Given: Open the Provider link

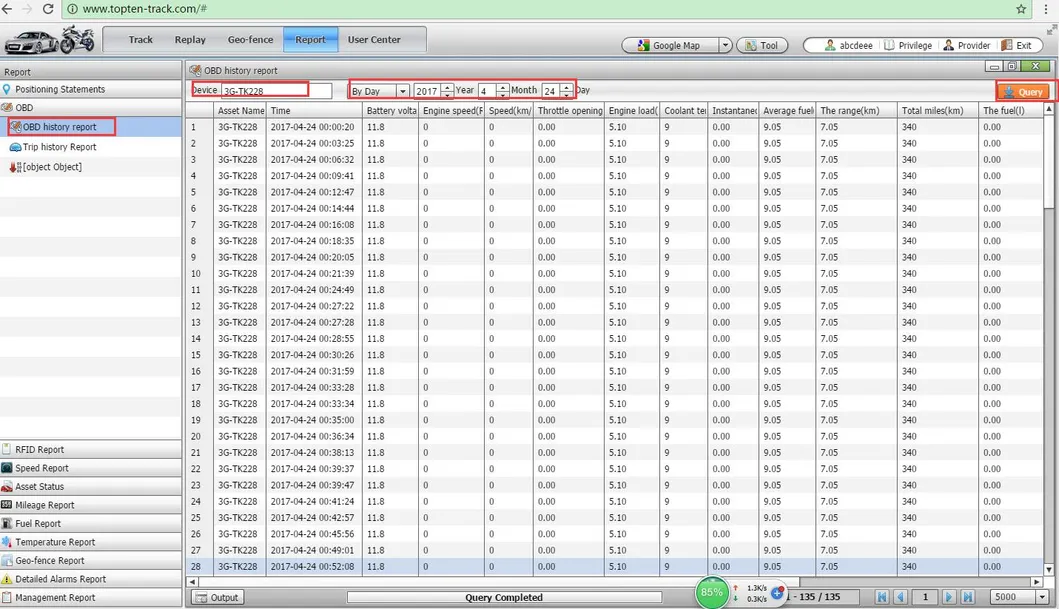Looking at the screenshot, I should 966,45.
